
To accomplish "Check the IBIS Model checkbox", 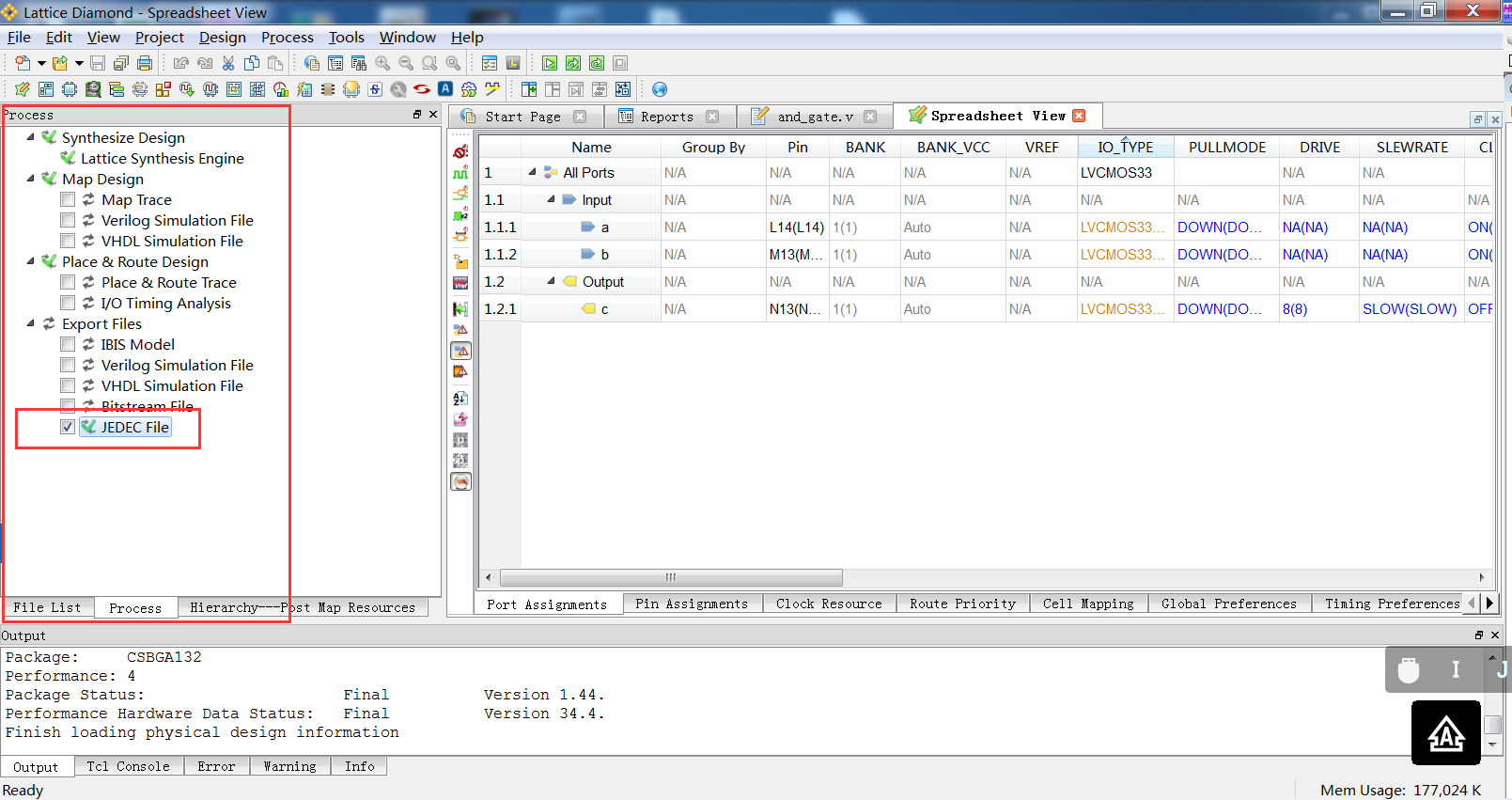I will point(68,344).
